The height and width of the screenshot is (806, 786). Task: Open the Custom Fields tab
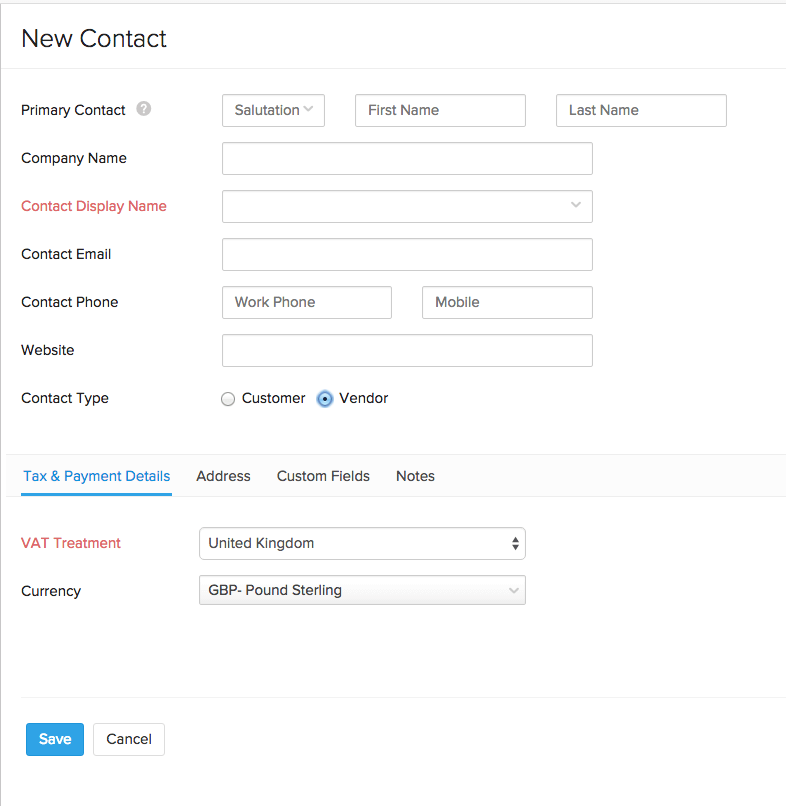coord(323,476)
